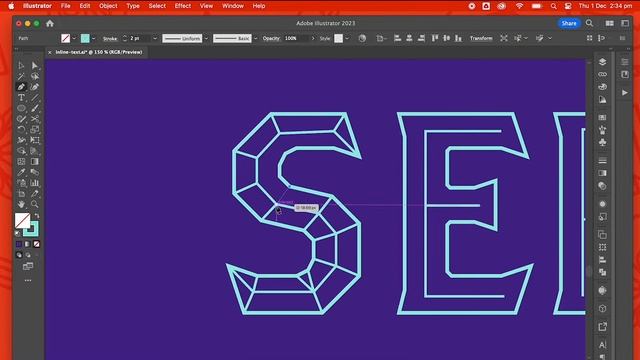Viewport: 640px width, 360px height.
Task: Select the Direct Selection tool
Action: click(35, 65)
